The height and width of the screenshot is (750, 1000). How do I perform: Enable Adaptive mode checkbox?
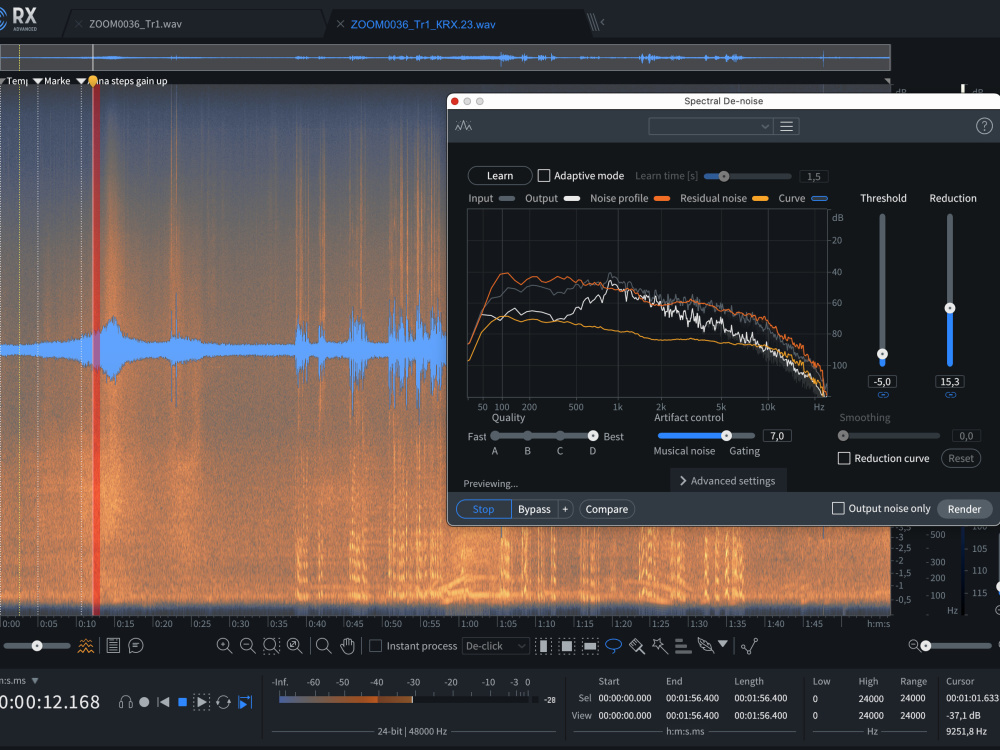tap(544, 175)
